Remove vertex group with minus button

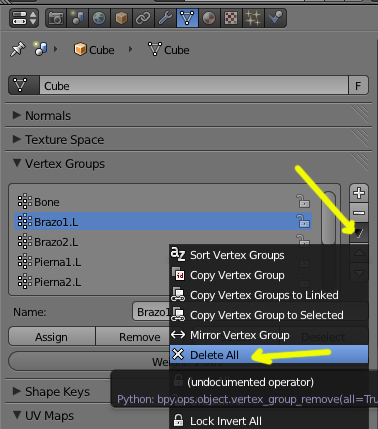click(359, 213)
